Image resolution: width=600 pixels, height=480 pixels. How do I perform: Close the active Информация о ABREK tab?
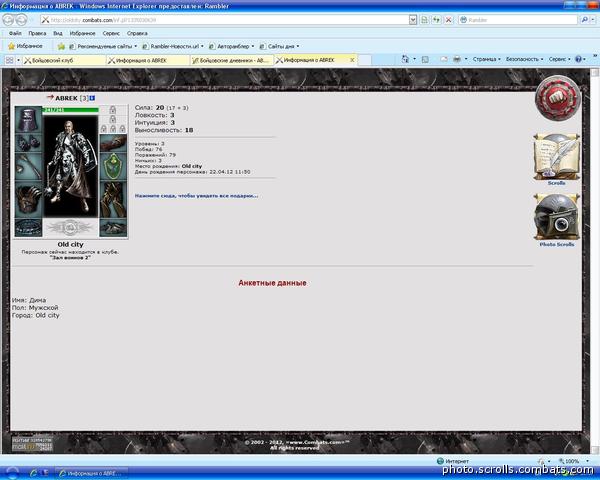point(352,60)
